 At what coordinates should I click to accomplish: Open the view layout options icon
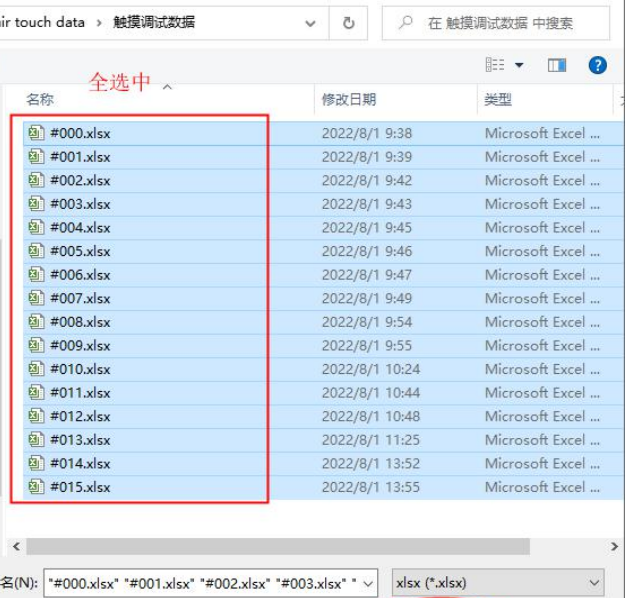click(495, 65)
